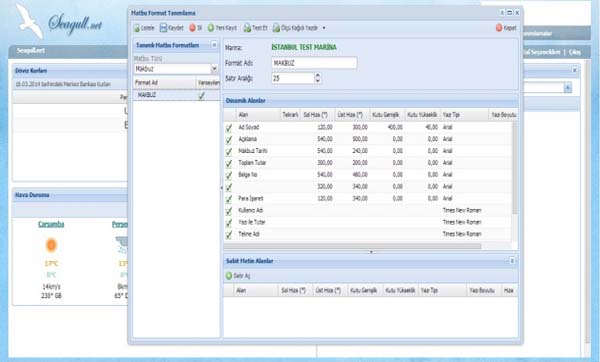
Task: Sort by the Alan column in Dinamik Alanlar
Action: point(258,115)
